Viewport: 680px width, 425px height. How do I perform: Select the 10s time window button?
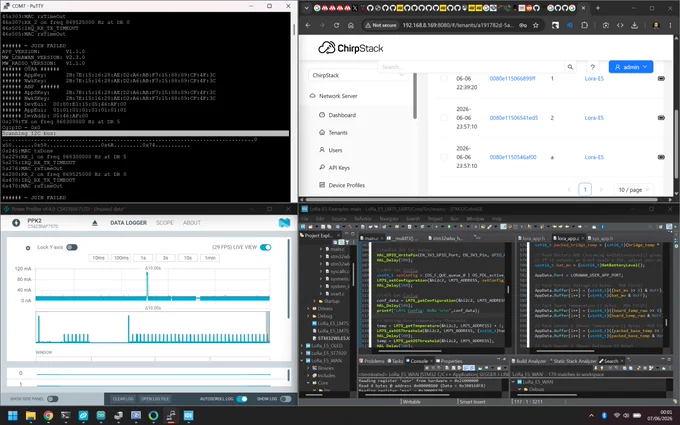point(187,258)
